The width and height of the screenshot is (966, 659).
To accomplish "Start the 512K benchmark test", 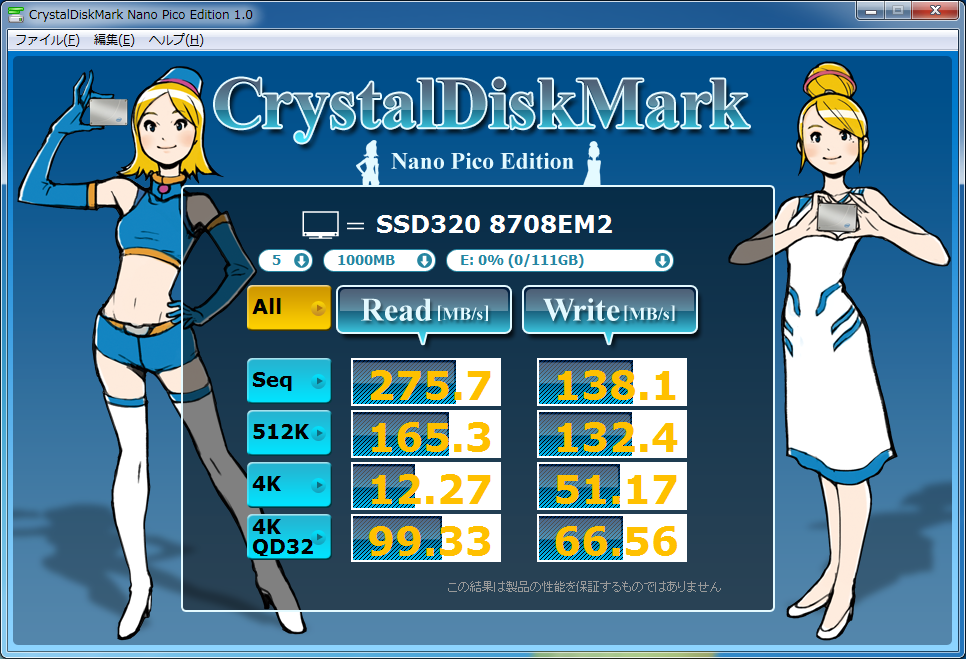I will [289, 432].
